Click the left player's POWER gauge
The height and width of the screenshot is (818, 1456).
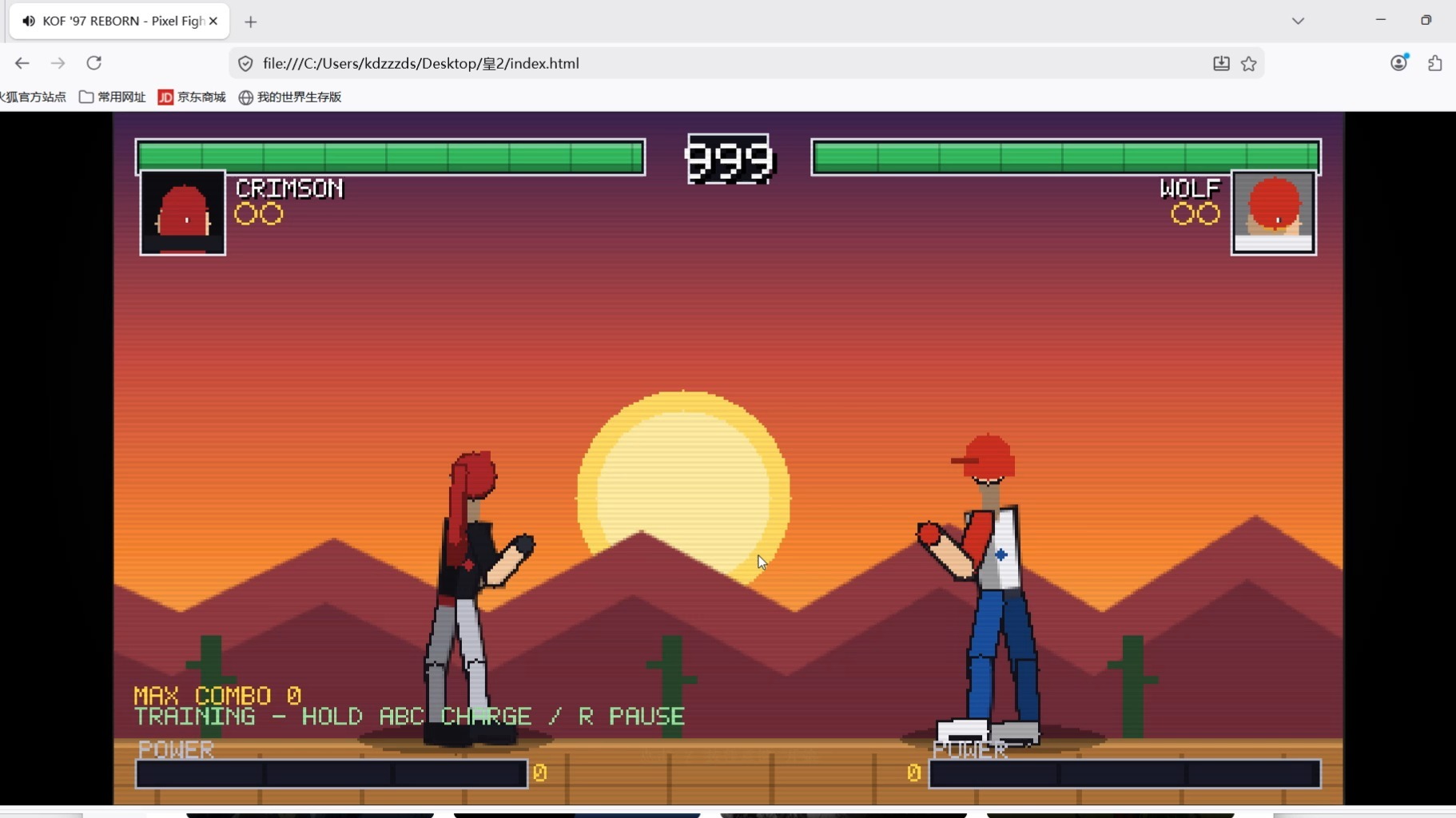point(331,773)
